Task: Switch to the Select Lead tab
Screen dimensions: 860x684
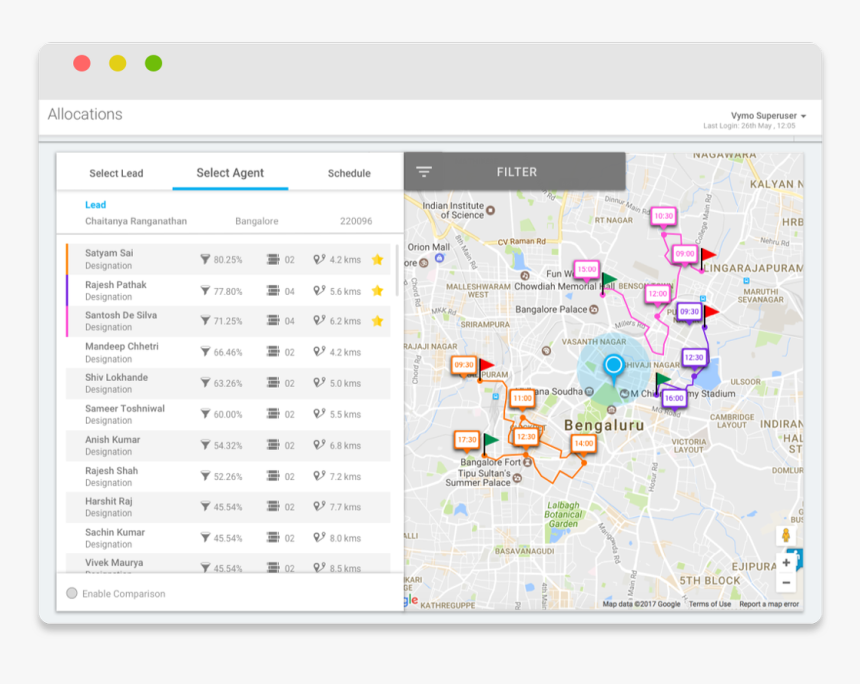Action: point(116,173)
